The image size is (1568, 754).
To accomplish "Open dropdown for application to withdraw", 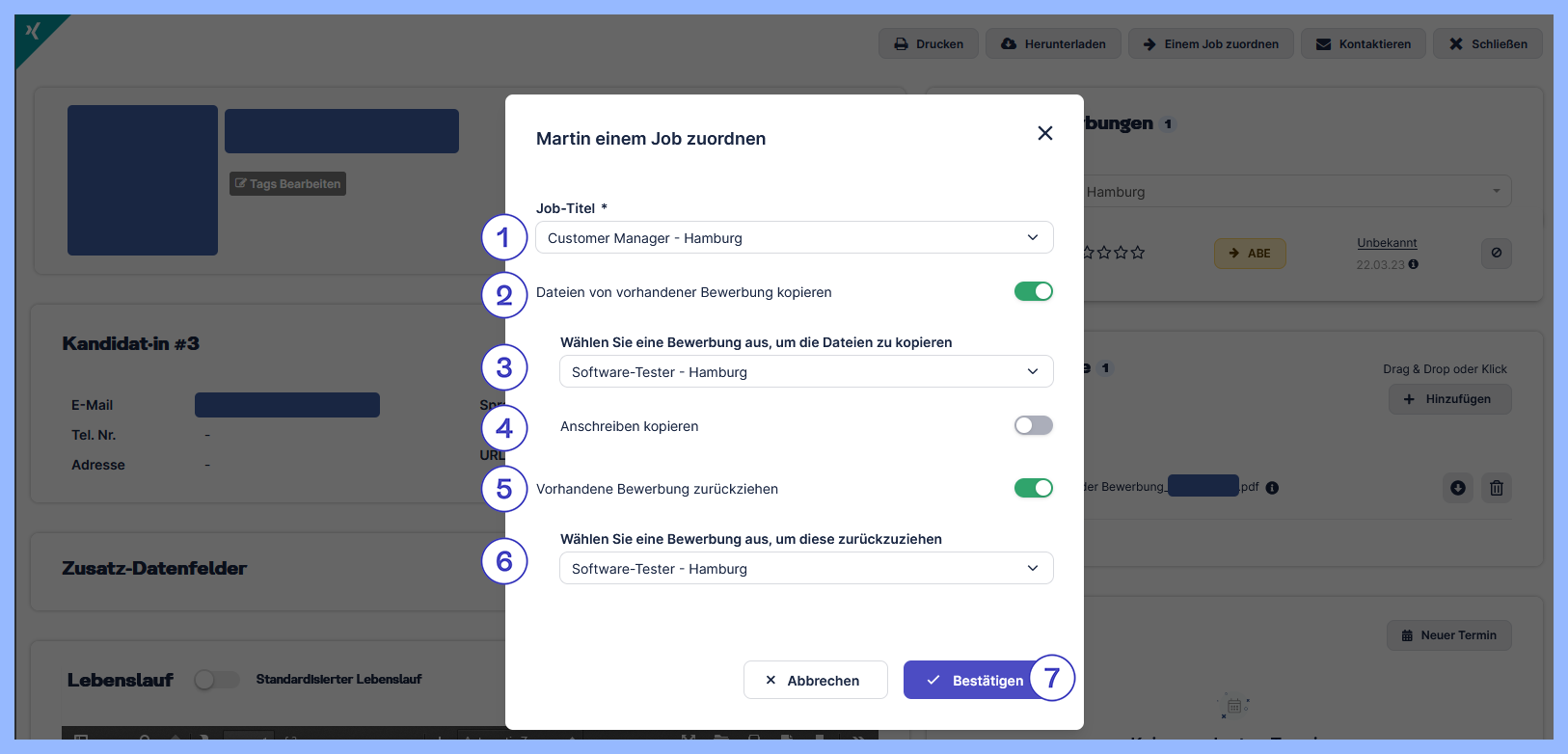I will [805, 569].
